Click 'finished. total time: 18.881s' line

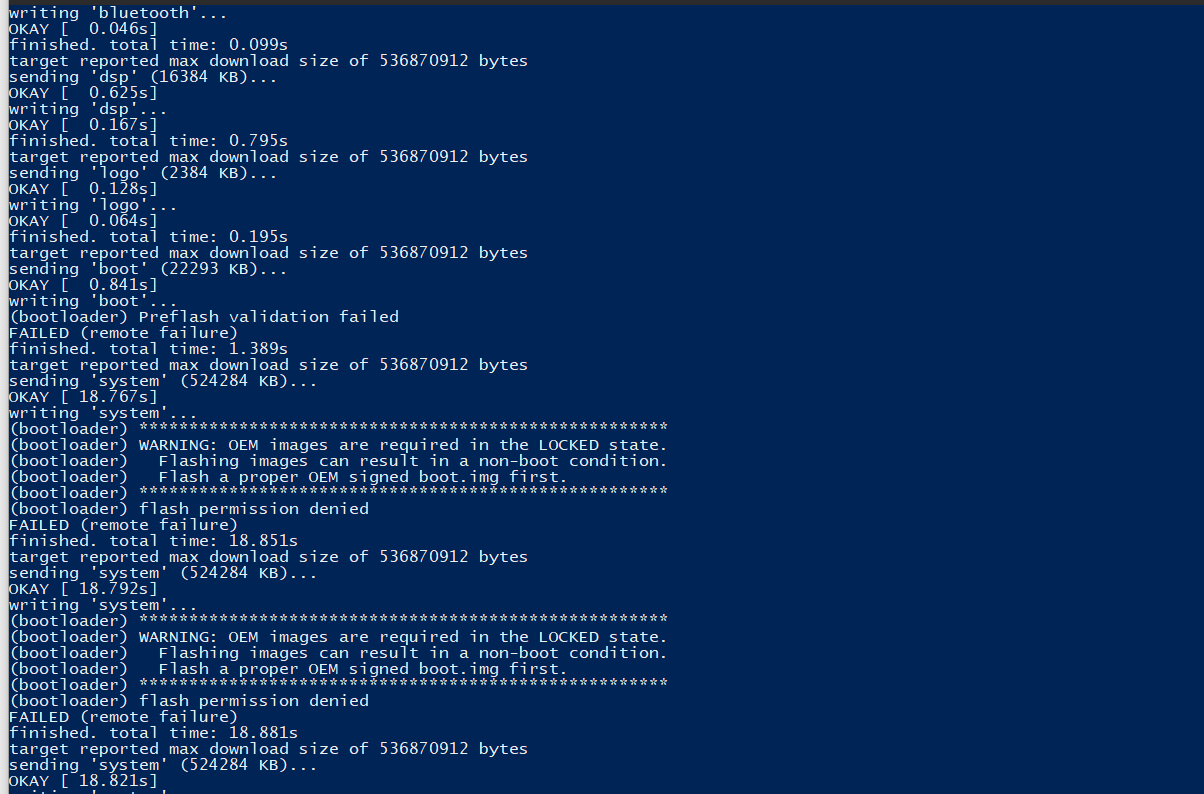point(153,733)
